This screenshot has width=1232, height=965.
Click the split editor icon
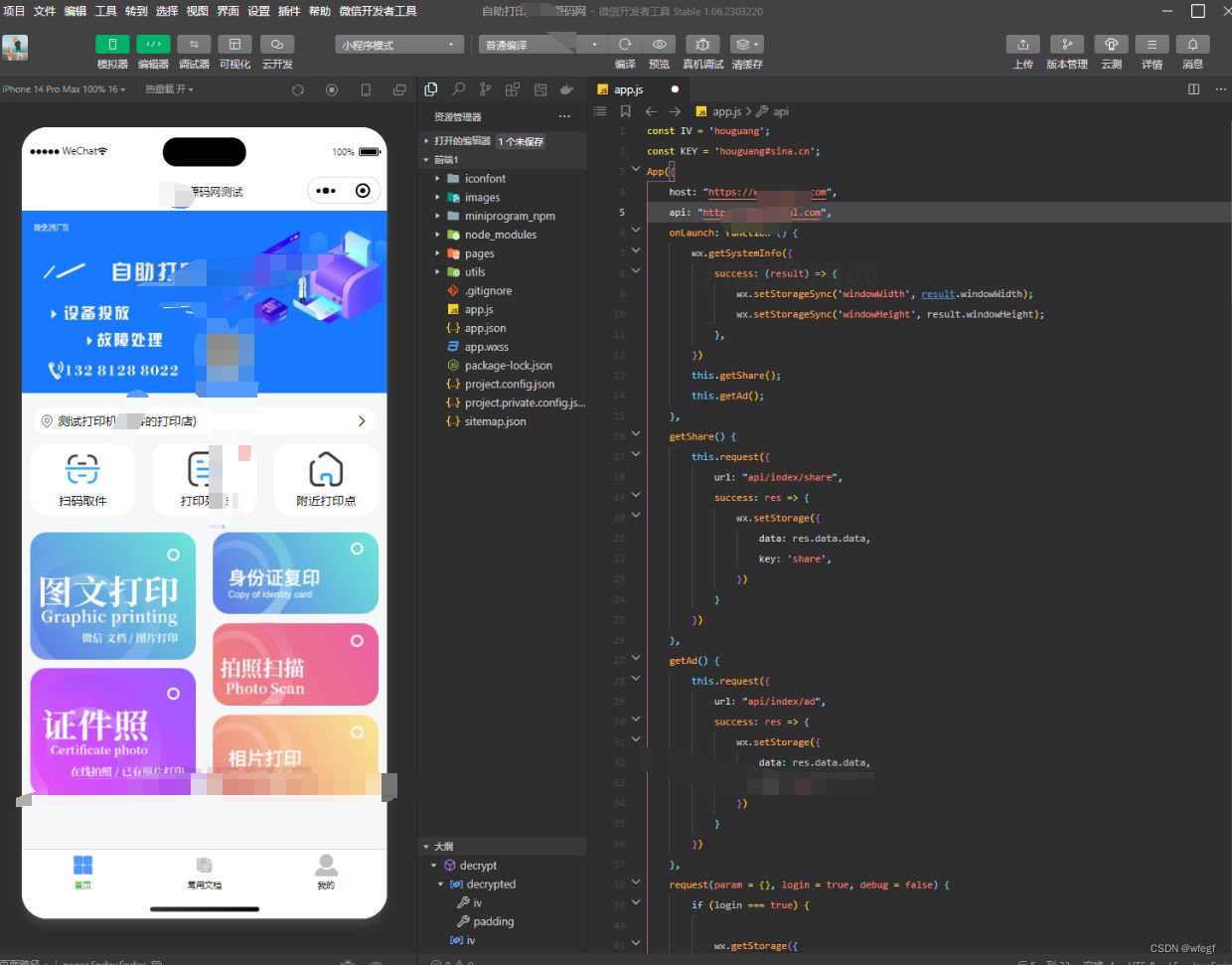click(1193, 89)
